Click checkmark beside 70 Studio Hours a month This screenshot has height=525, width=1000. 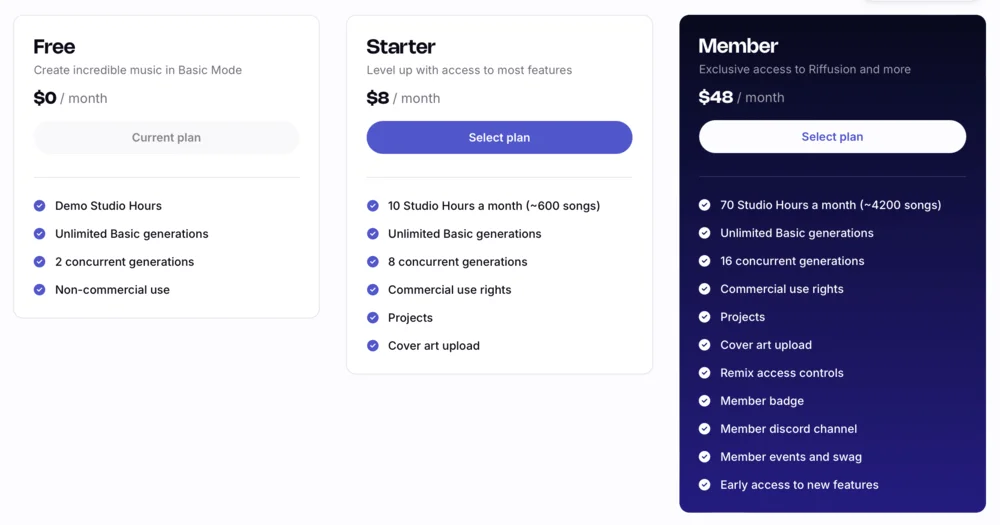705,205
